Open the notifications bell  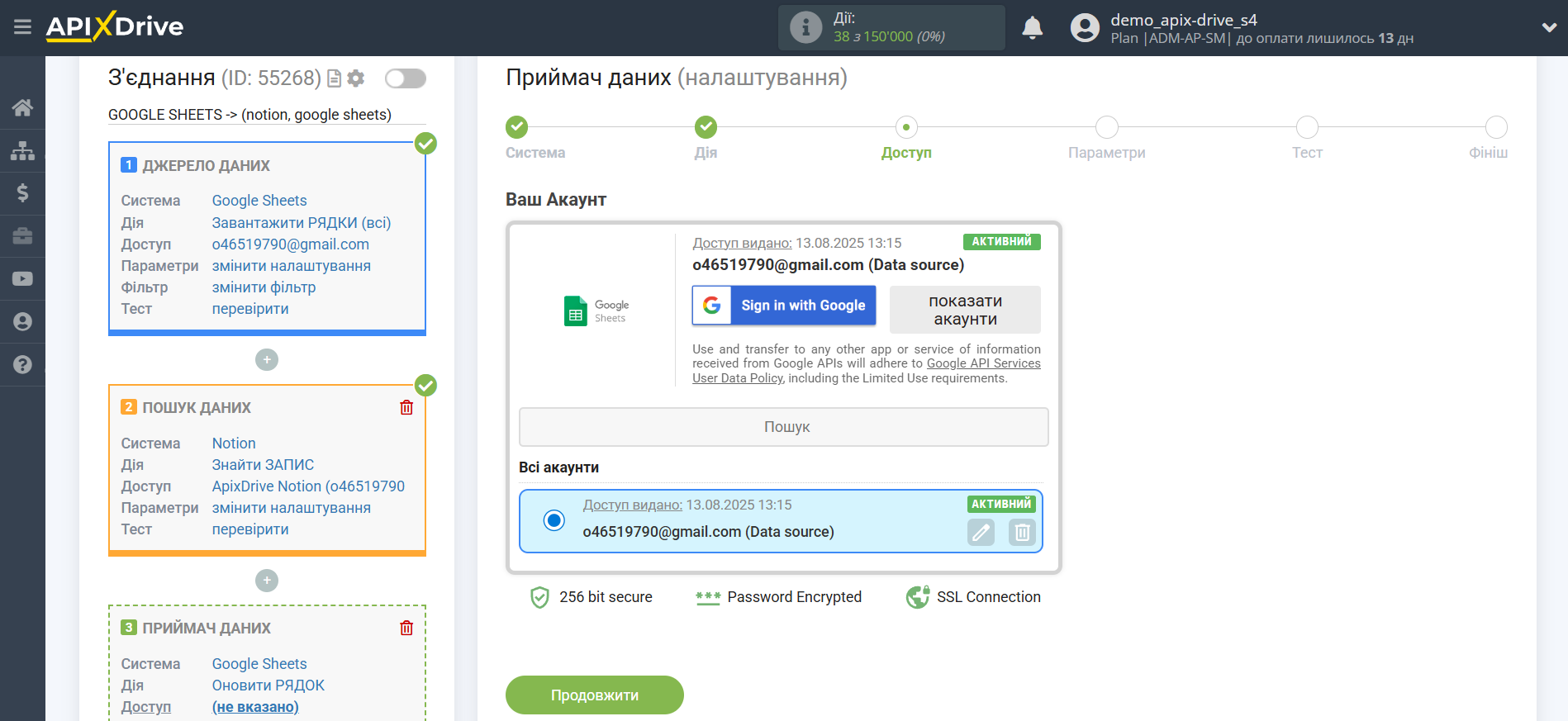coord(1032,28)
